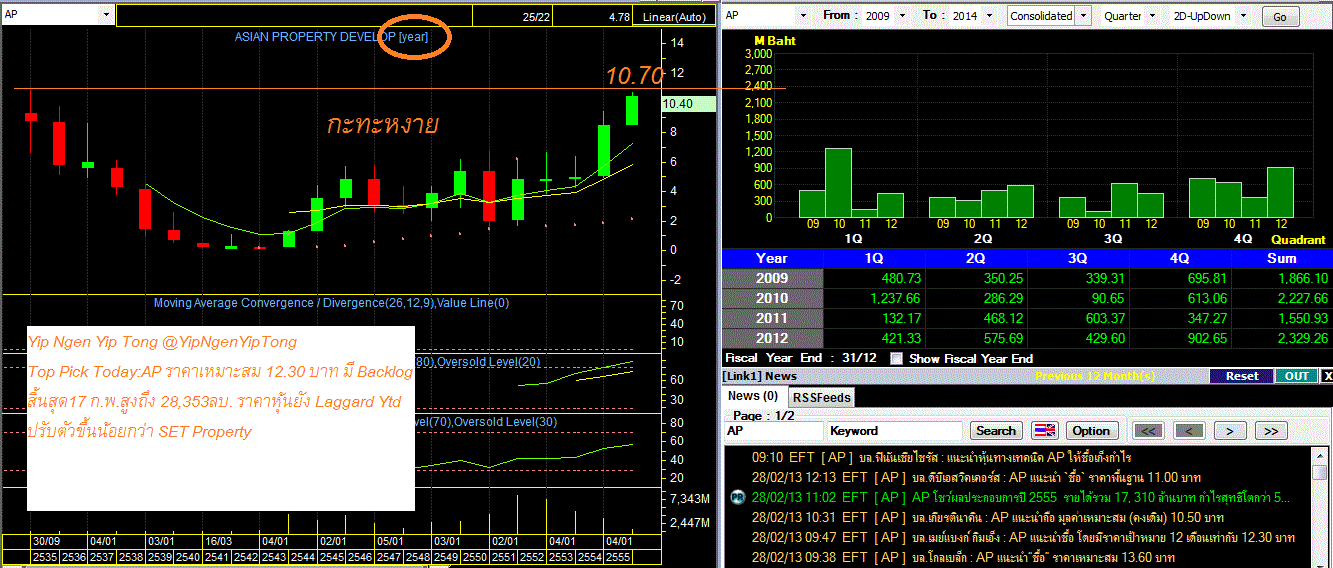Screen dimensions: 1333x568
Task: Click the Search button in the news panel
Action: [996, 431]
